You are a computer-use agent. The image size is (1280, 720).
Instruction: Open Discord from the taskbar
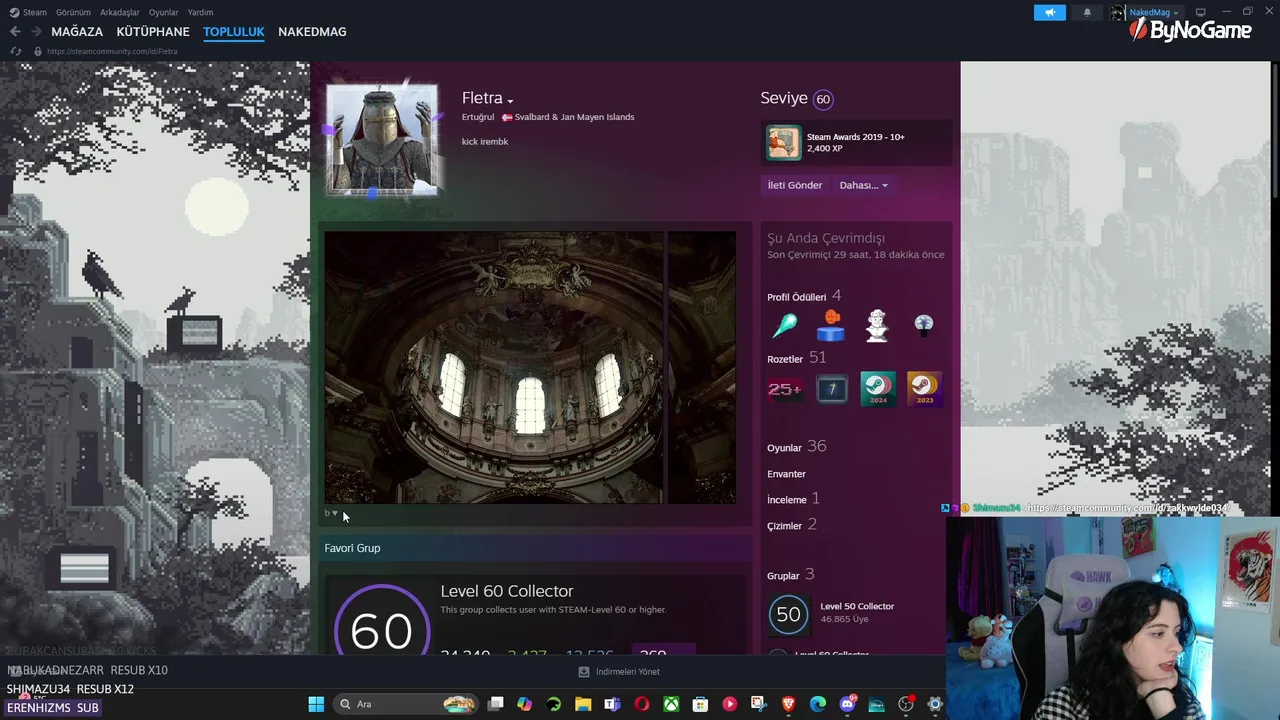tap(848, 704)
